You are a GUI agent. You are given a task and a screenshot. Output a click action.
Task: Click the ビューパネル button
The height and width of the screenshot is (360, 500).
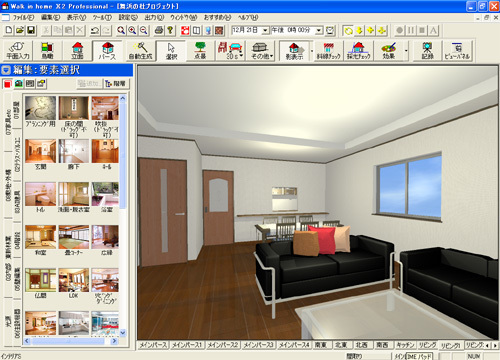pos(457,51)
